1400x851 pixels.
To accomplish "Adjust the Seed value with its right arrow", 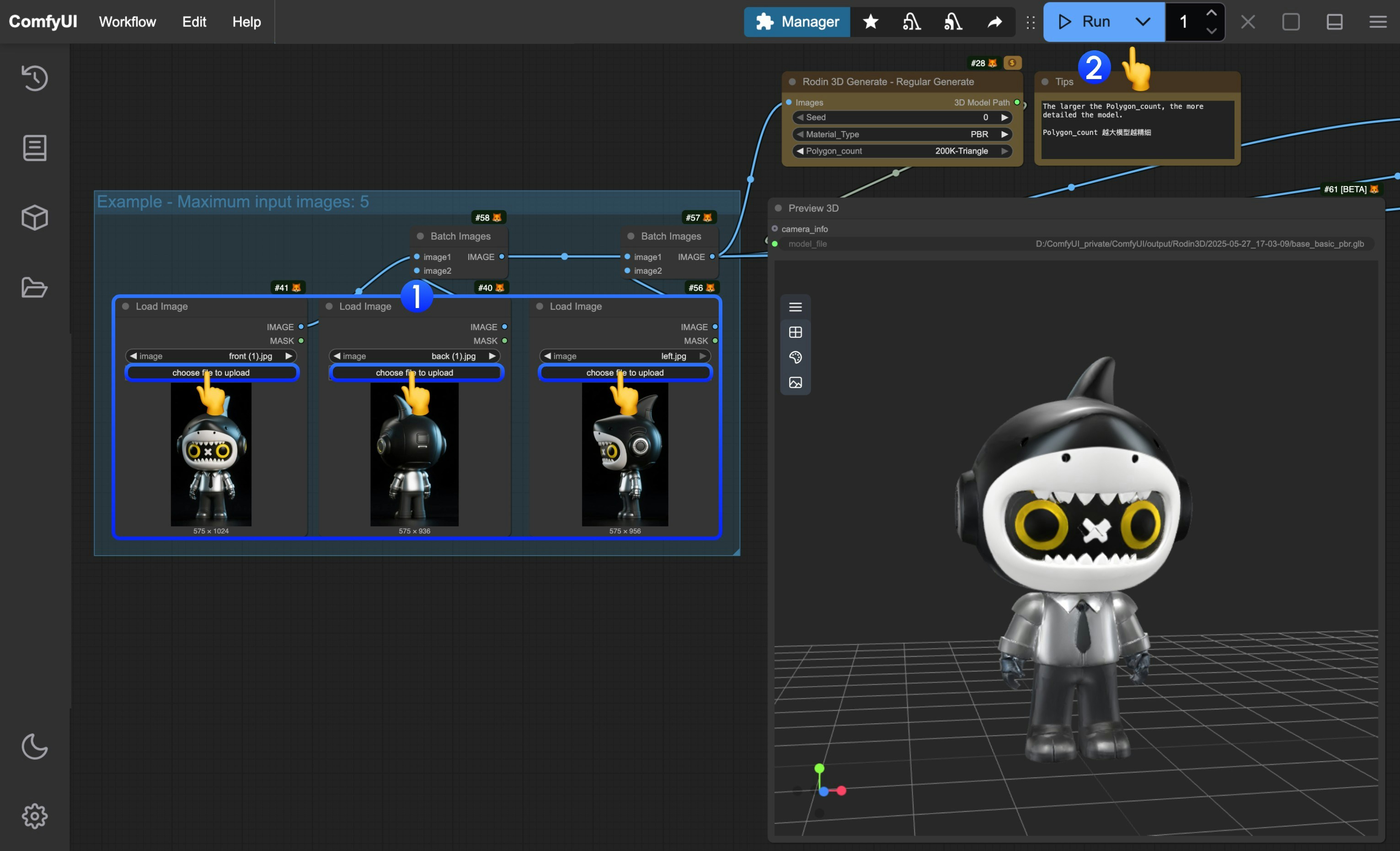I will (x=1005, y=117).
